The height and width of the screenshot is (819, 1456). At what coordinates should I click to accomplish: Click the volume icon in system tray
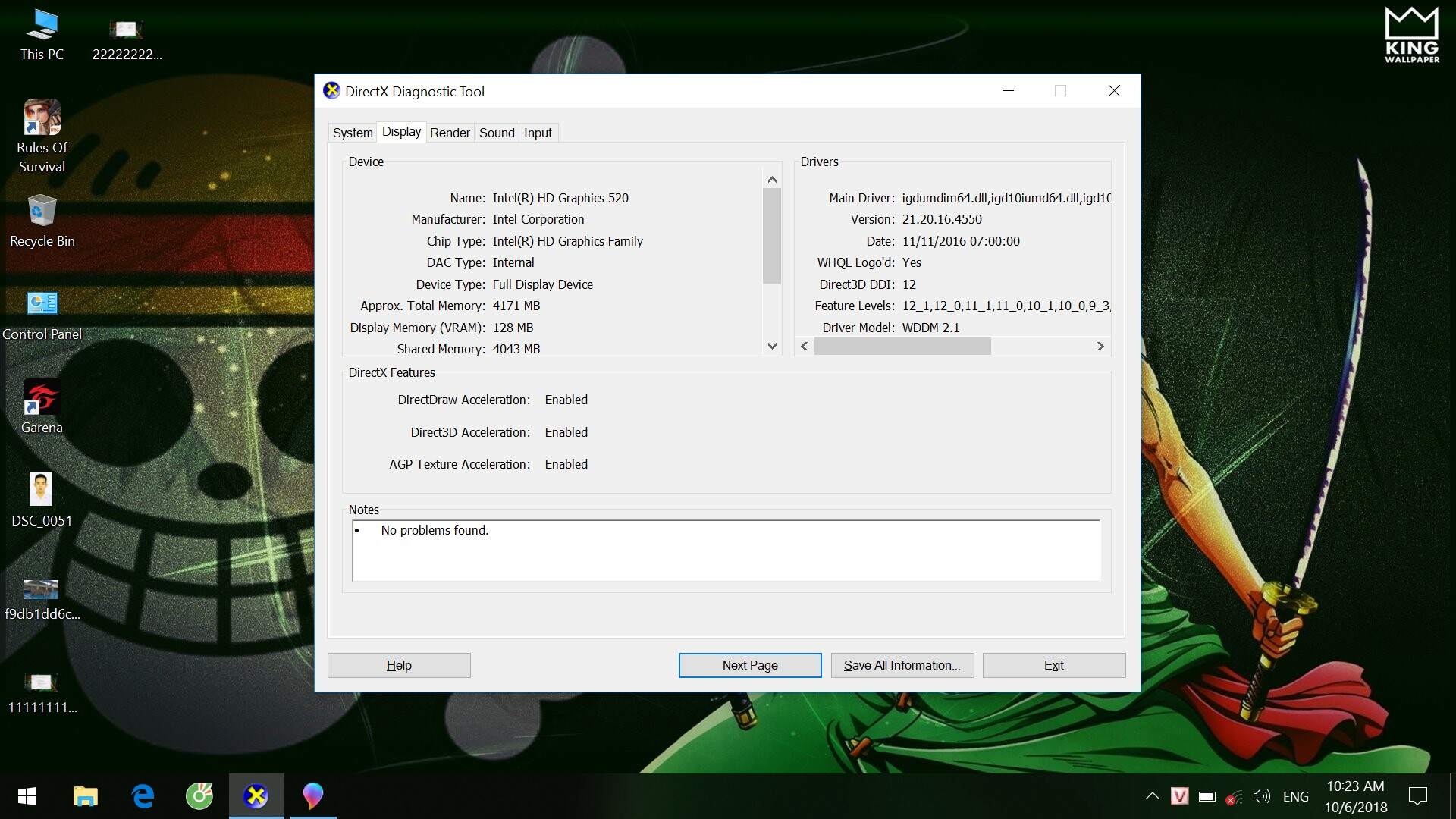click(x=1261, y=796)
